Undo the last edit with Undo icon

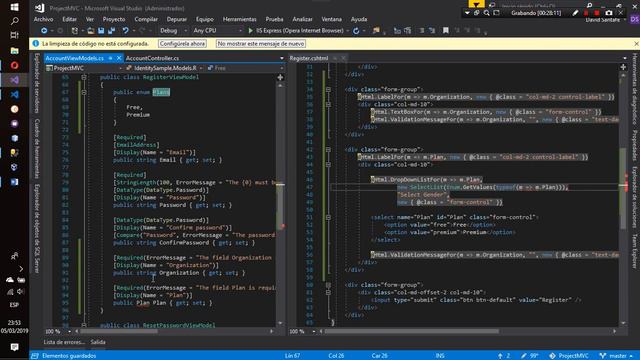[x=125, y=31]
